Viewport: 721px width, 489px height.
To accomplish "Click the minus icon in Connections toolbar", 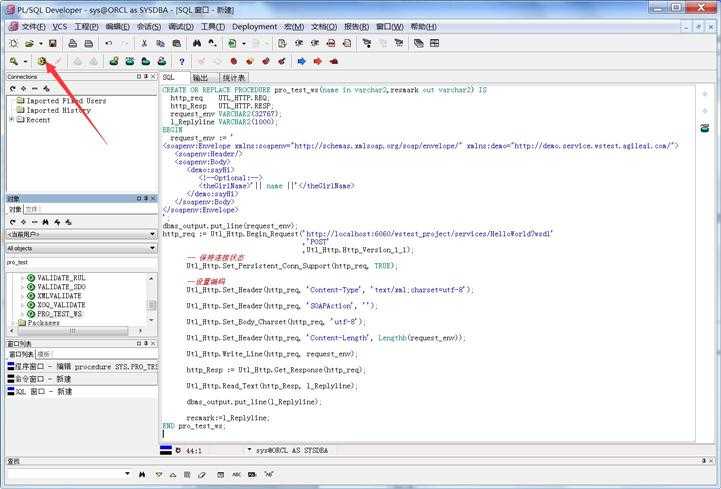I will (34, 88).
